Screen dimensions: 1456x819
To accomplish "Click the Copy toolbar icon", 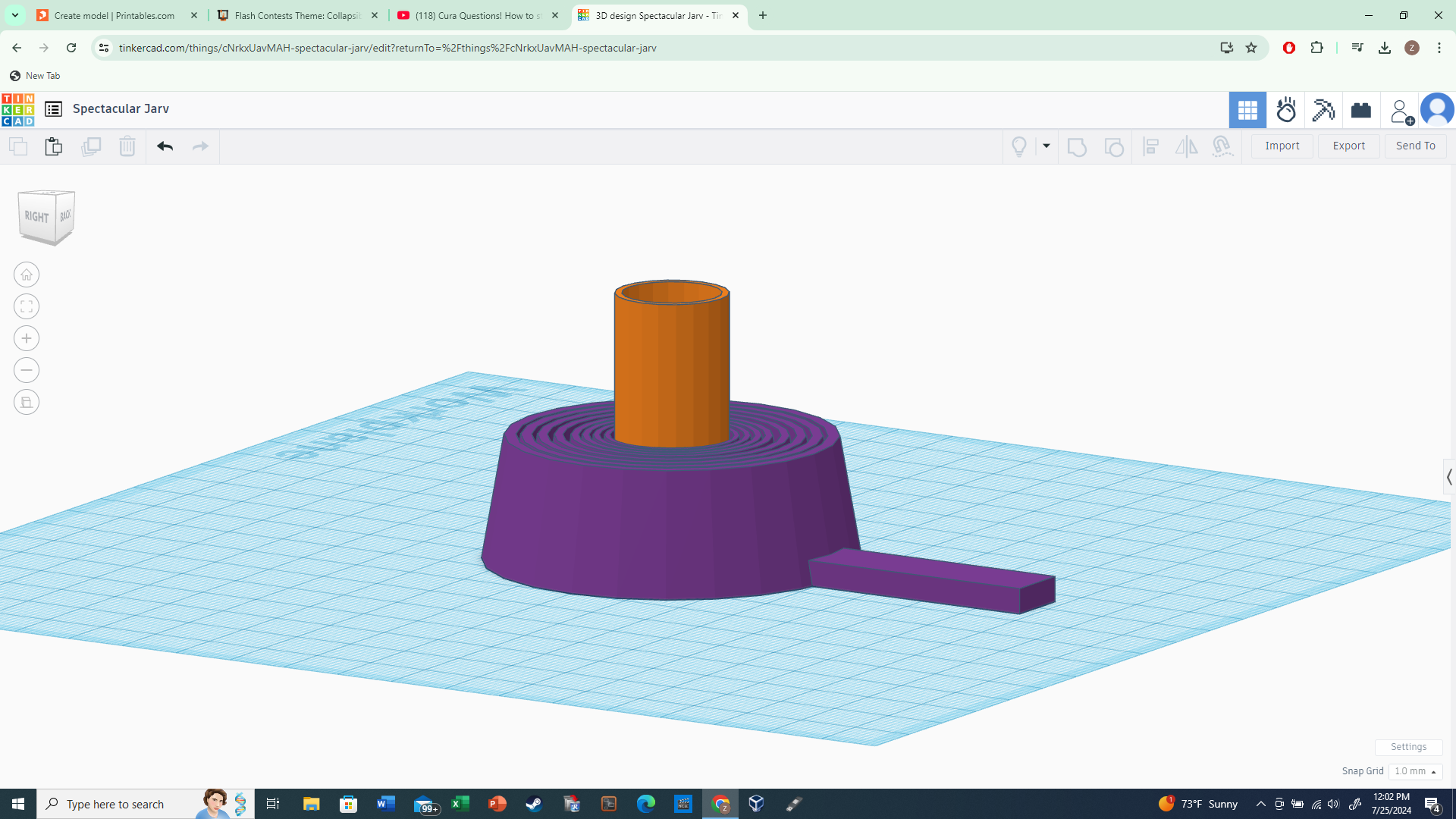I will coord(18,146).
